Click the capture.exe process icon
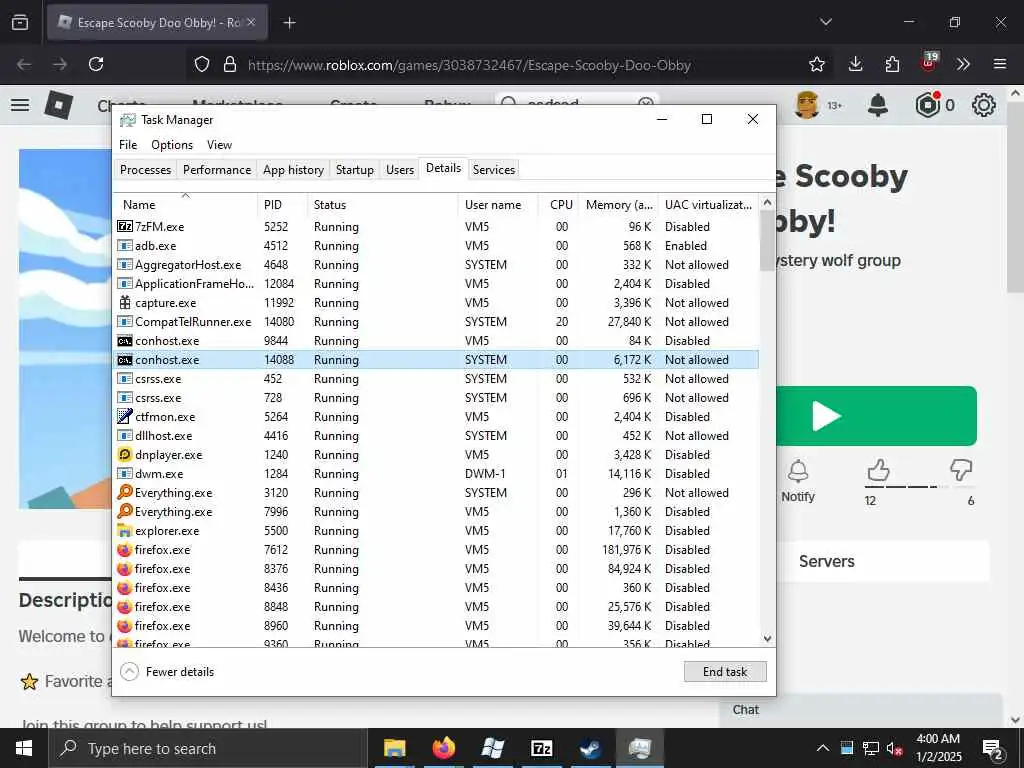Image resolution: width=1024 pixels, height=768 pixels. click(125, 302)
